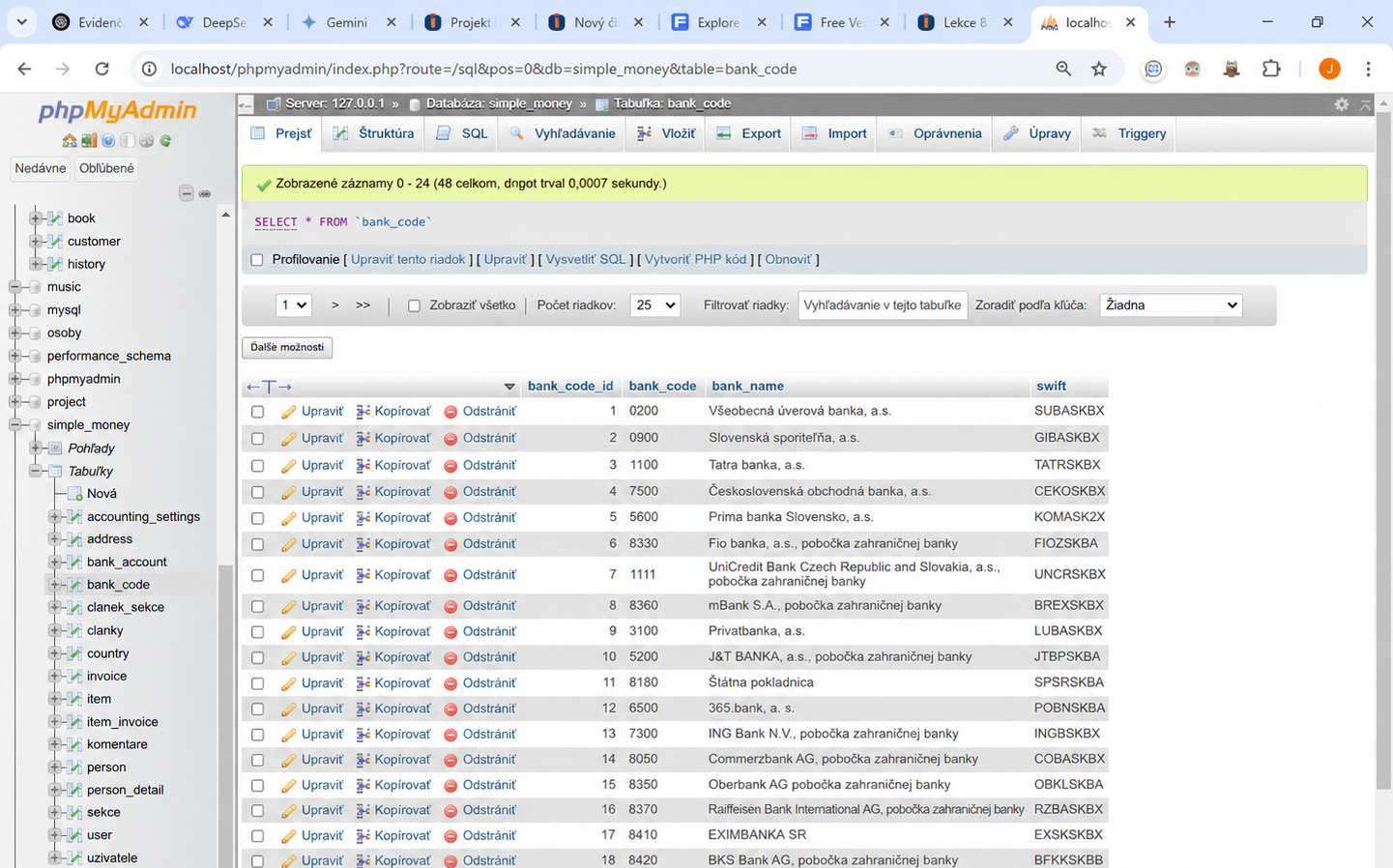Switch to the SQL tab

[x=462, y=133]
